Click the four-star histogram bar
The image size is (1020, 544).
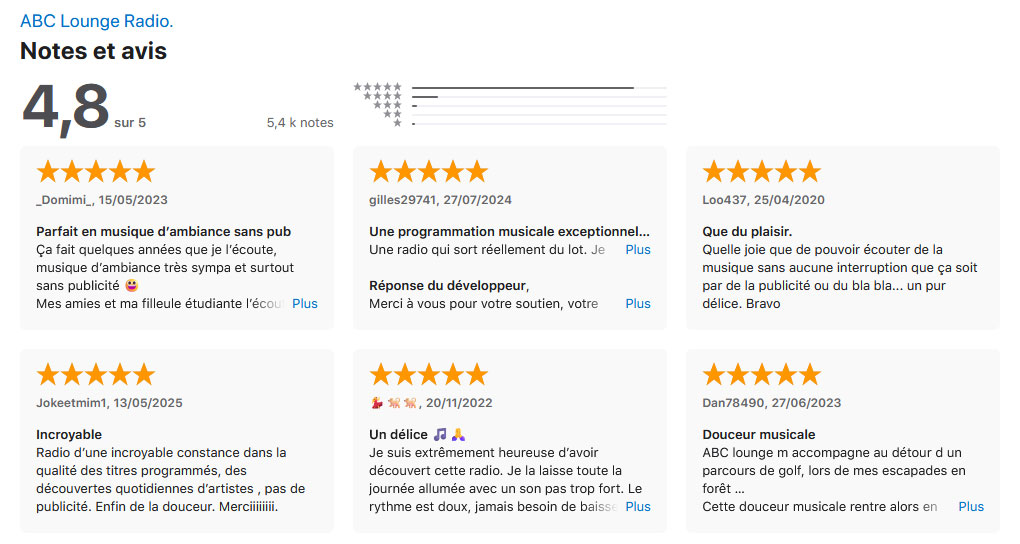[x=539, y=96]
